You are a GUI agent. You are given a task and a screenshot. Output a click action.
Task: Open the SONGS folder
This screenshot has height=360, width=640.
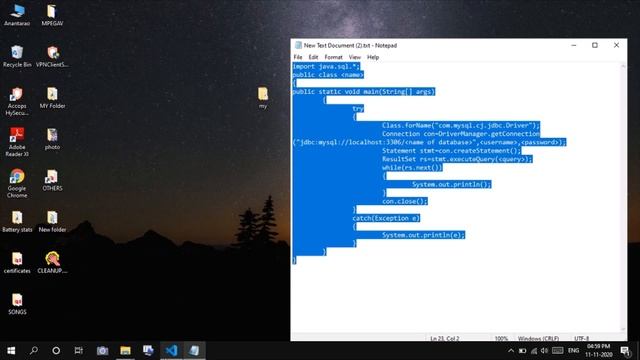click(x=17, y=304)
